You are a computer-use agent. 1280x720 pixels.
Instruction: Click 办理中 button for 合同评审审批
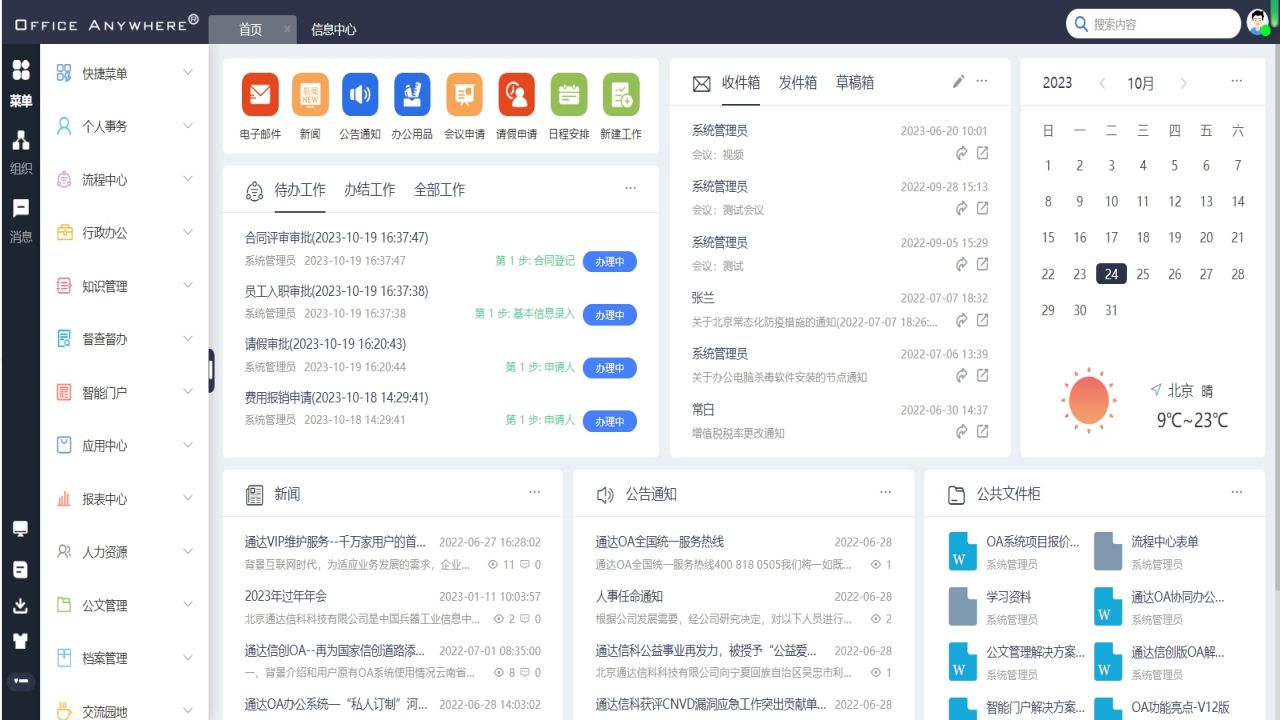609,262
